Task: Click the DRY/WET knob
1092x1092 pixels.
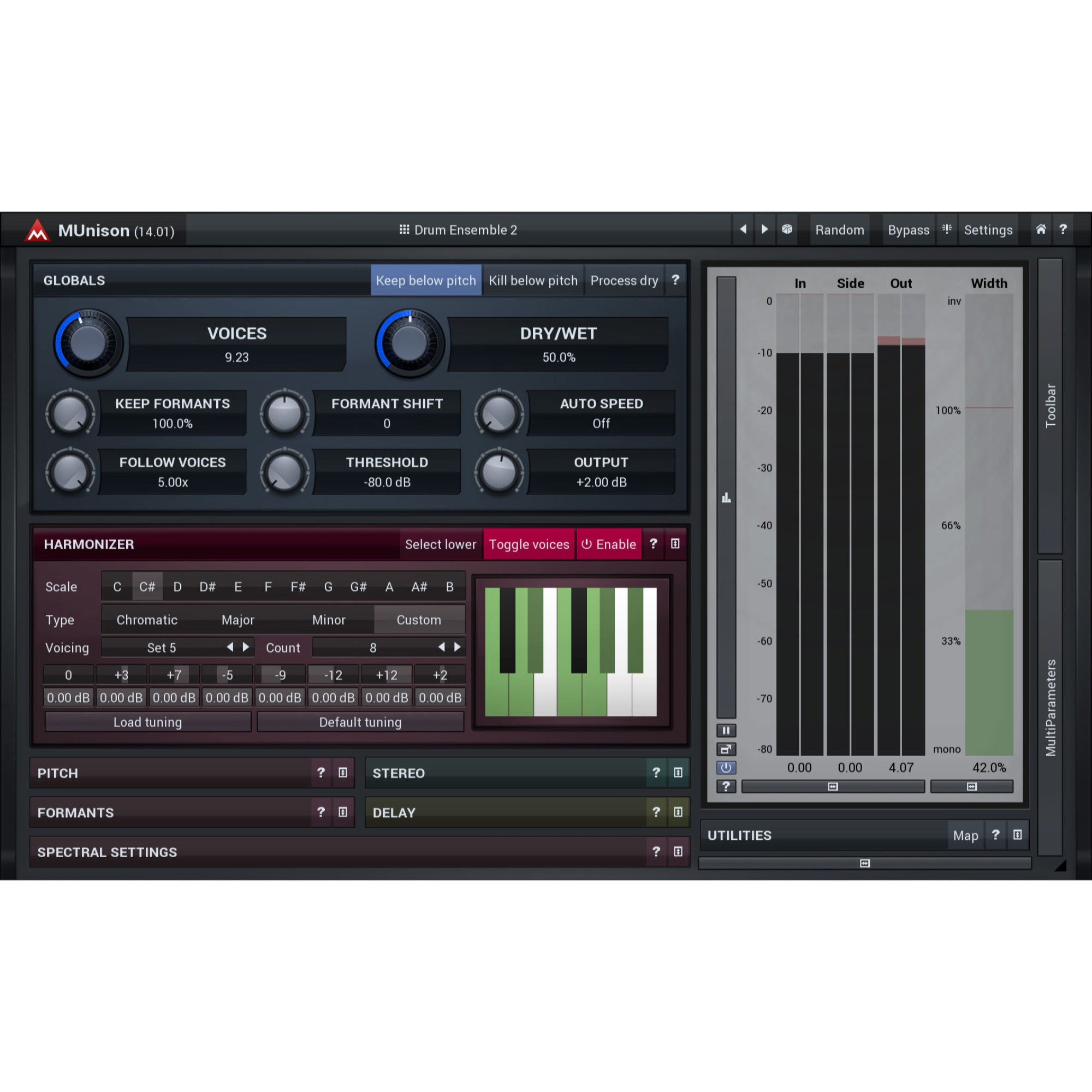Action: tap(410, 343)
